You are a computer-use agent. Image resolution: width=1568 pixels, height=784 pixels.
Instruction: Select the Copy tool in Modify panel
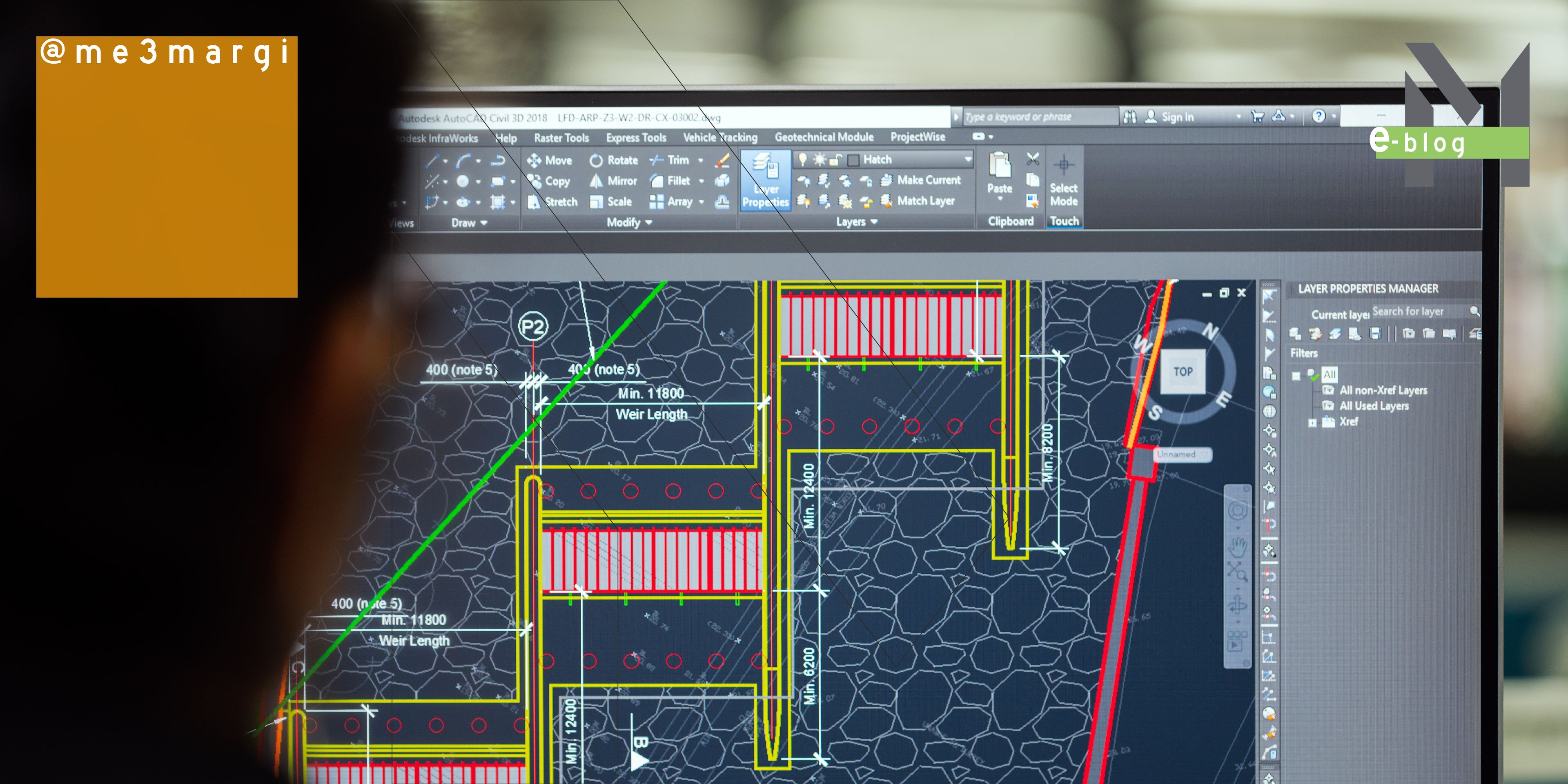548,181
